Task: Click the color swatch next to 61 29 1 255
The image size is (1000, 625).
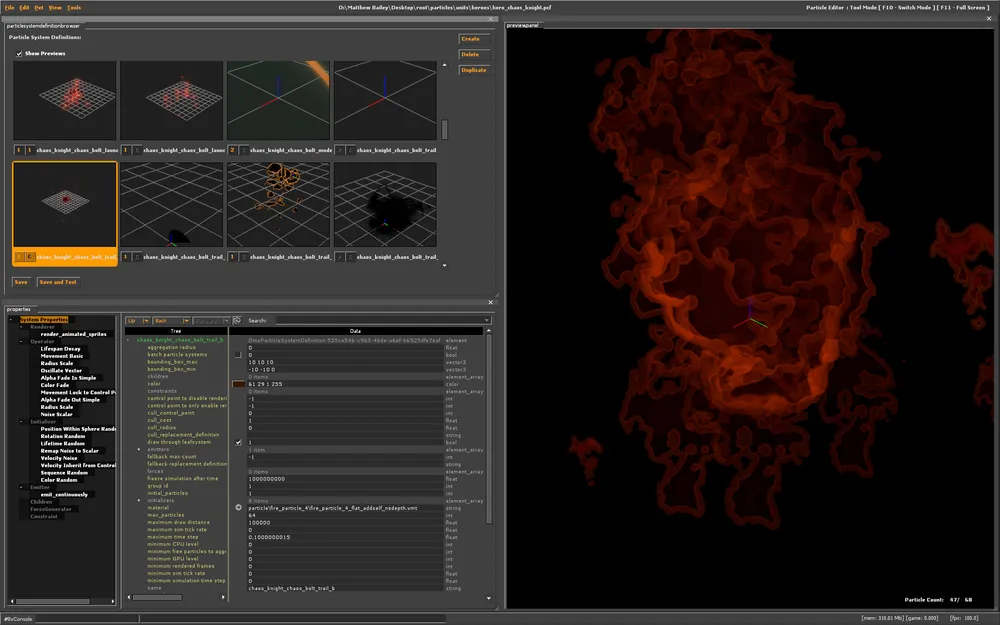Action: click(238, 384)
